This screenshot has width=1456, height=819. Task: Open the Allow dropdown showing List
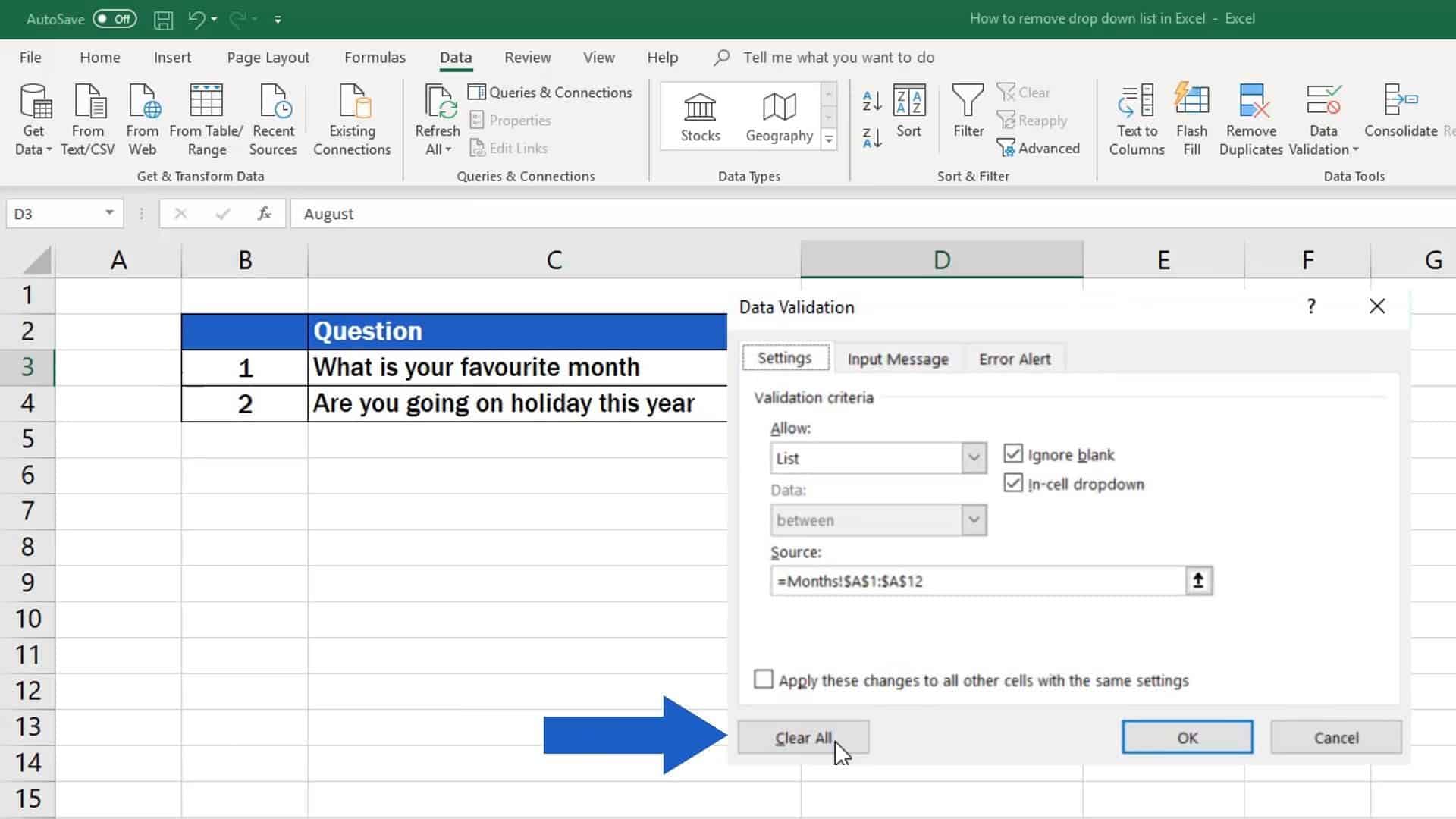974,457
